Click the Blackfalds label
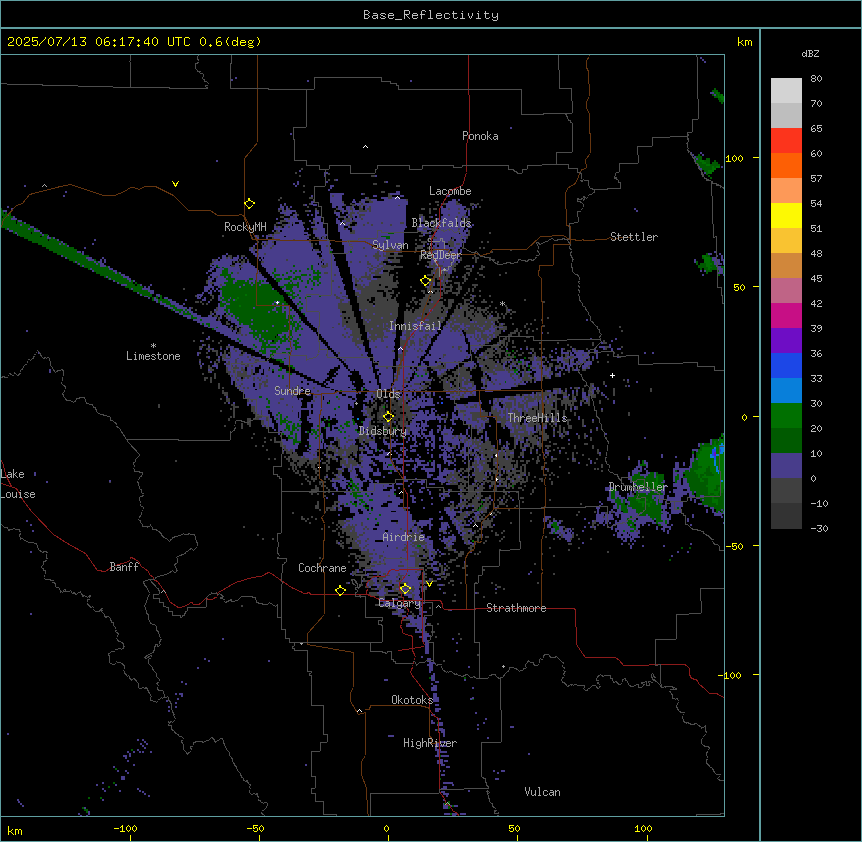Viewport: 862px width, 842px height. pos(441,223)
